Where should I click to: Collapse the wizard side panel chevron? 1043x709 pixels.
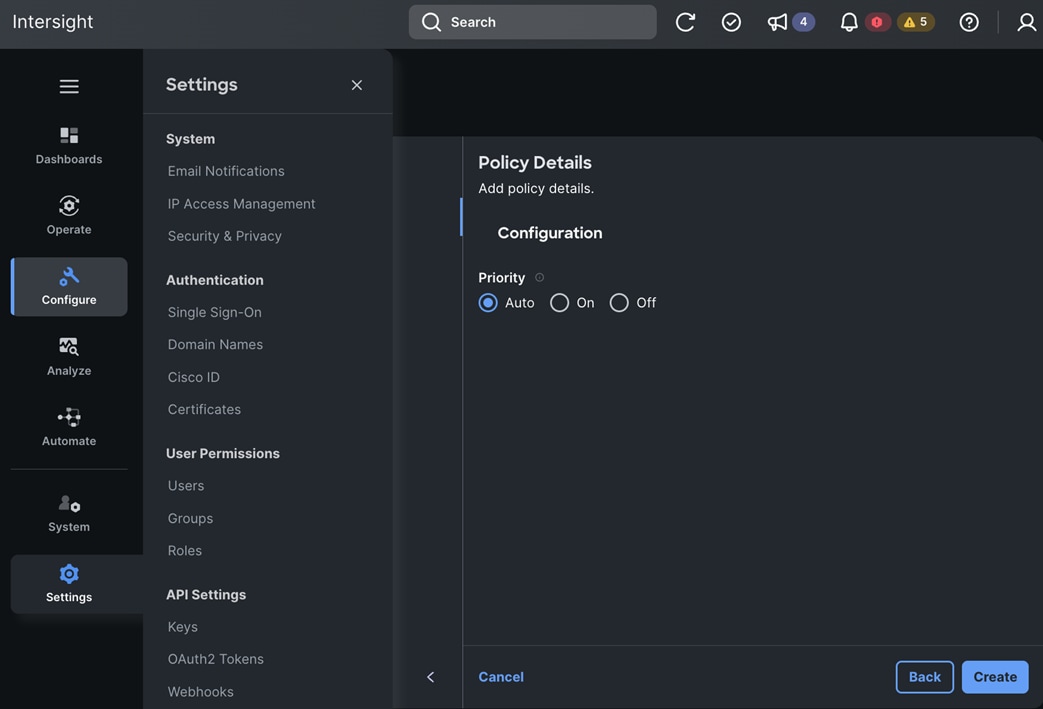tap(430, 677)
